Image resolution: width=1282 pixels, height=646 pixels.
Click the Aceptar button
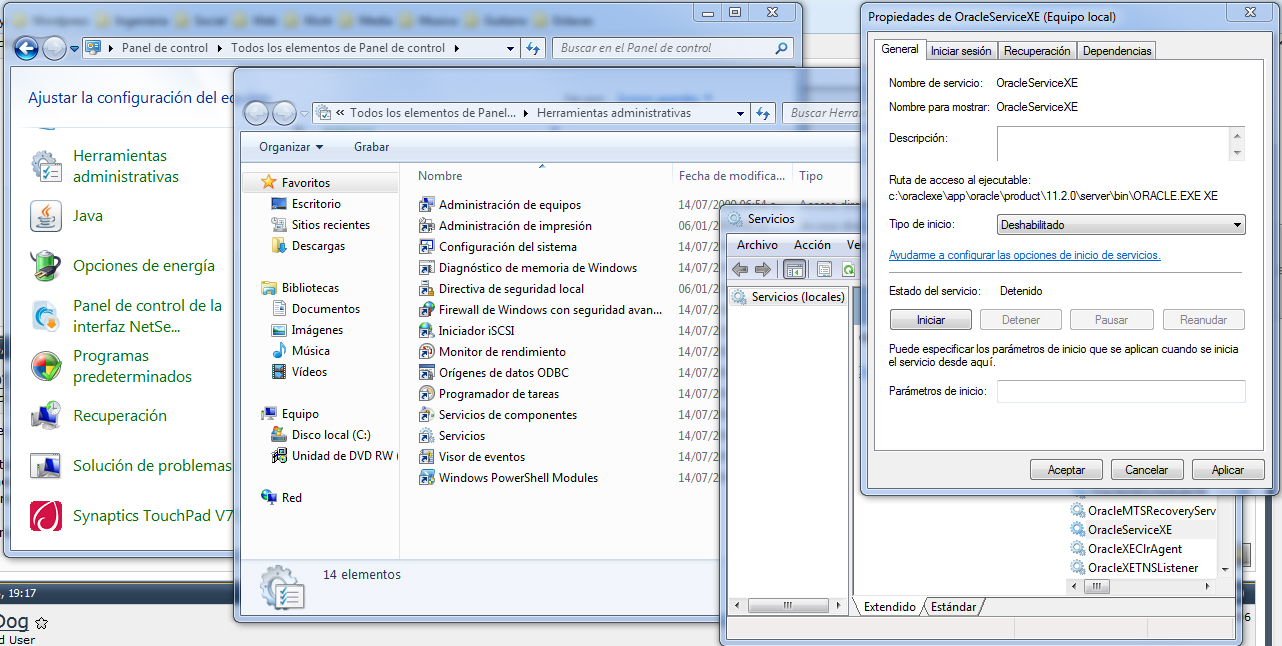tap(1066, 470)
